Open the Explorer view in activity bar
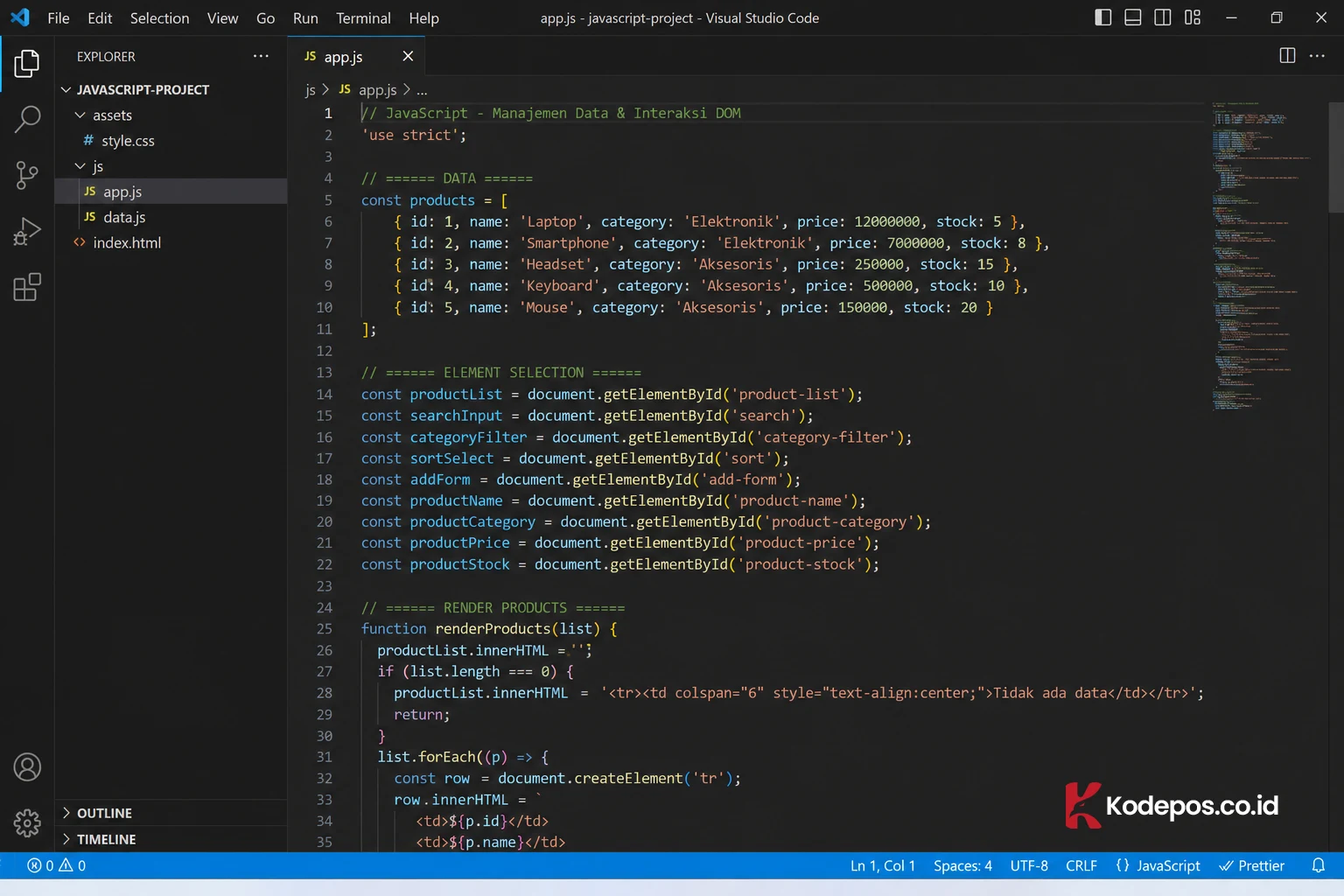 pyautogui.click(x=27, y=63)
